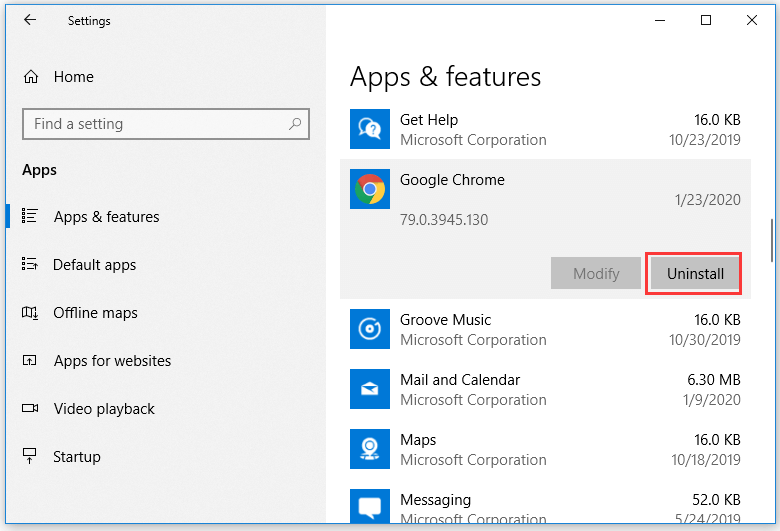The height and width of the screenshot is (531, 780).
Task: Select the Messaging app icon
Action: [x=370, y=506]
